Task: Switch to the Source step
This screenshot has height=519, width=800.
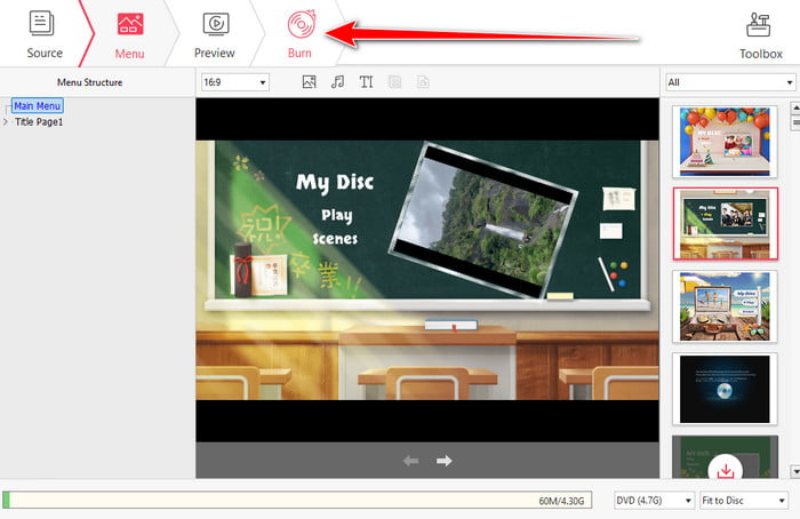Action: click(44, 33)
